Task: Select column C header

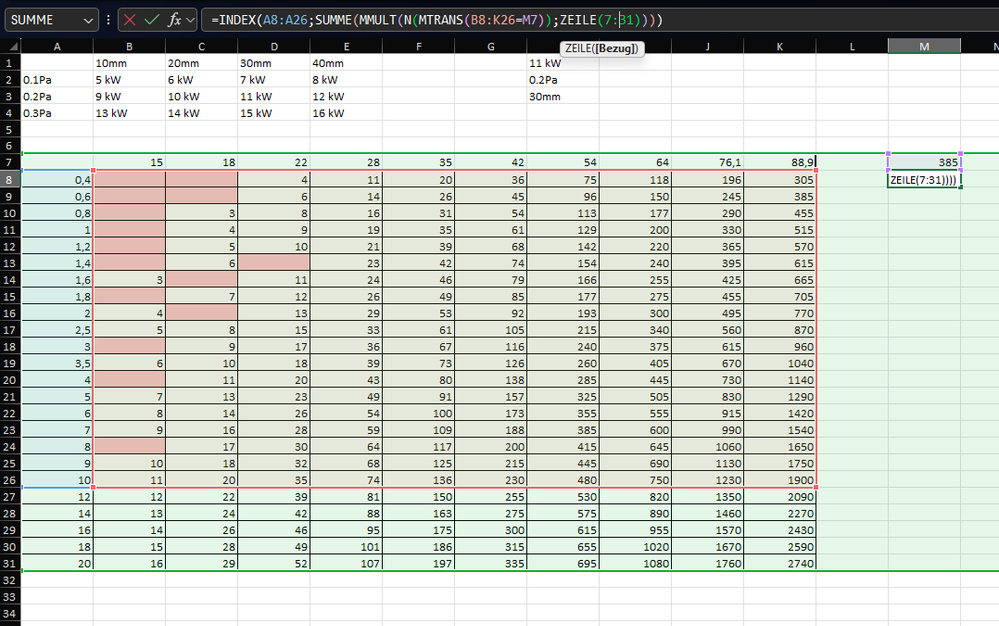Action: click(201, 46)
